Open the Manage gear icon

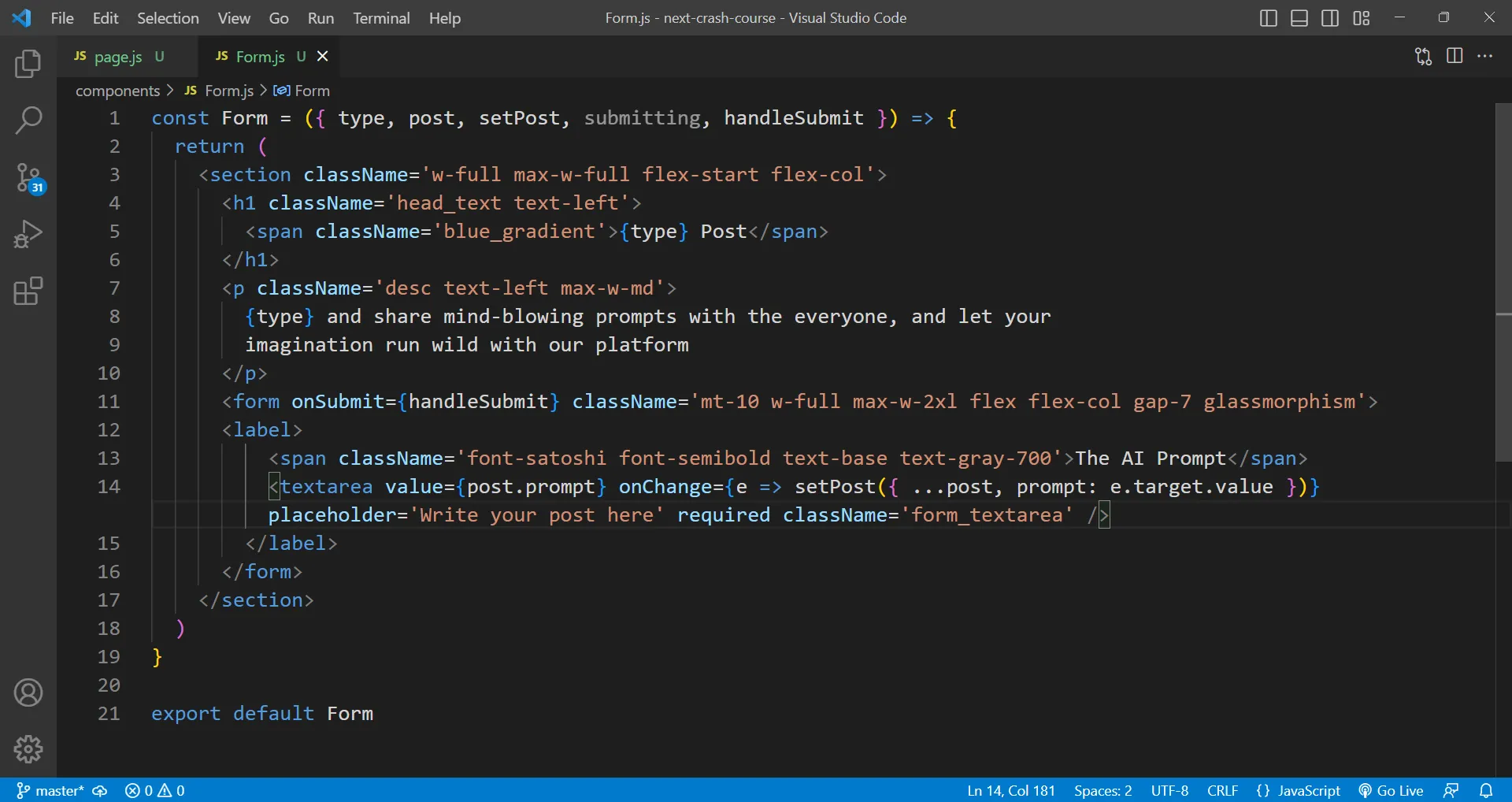[28, 749]
